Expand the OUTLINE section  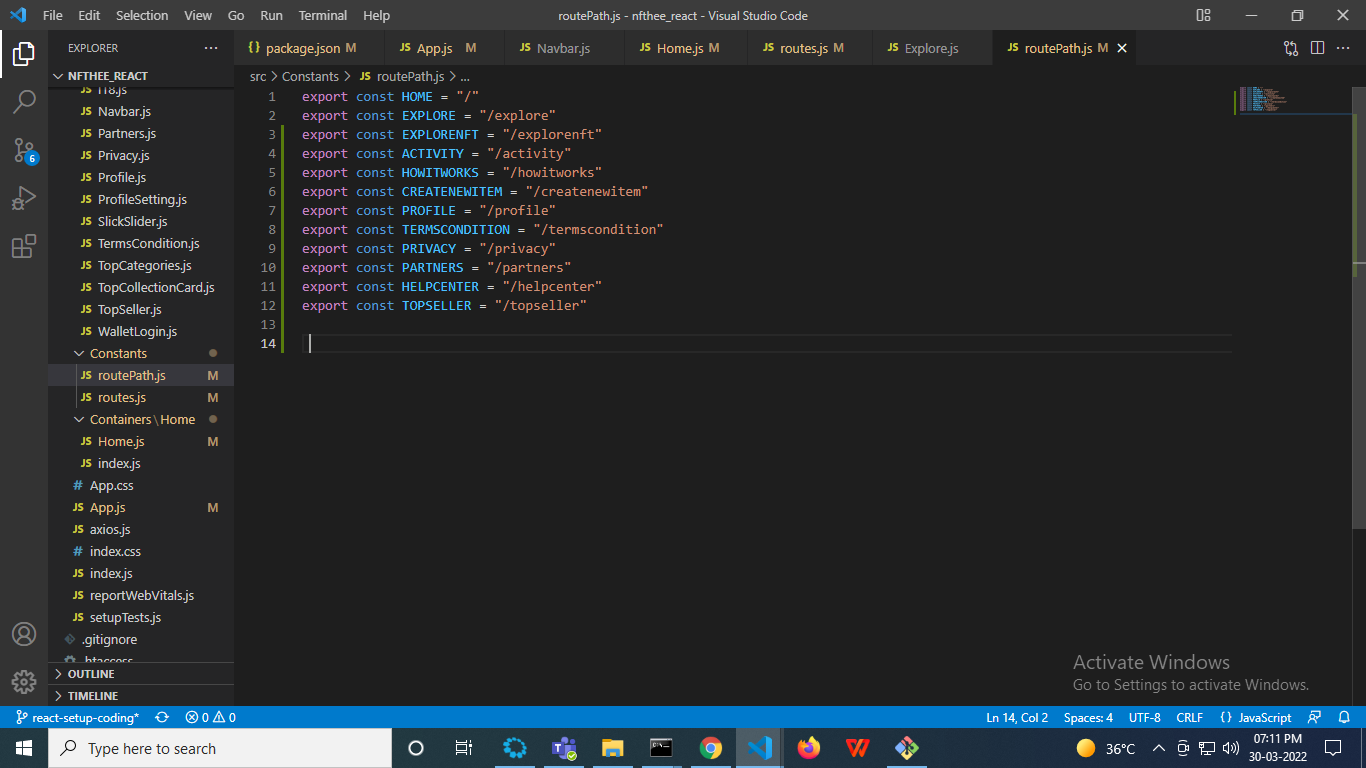(x=91, y=674)
